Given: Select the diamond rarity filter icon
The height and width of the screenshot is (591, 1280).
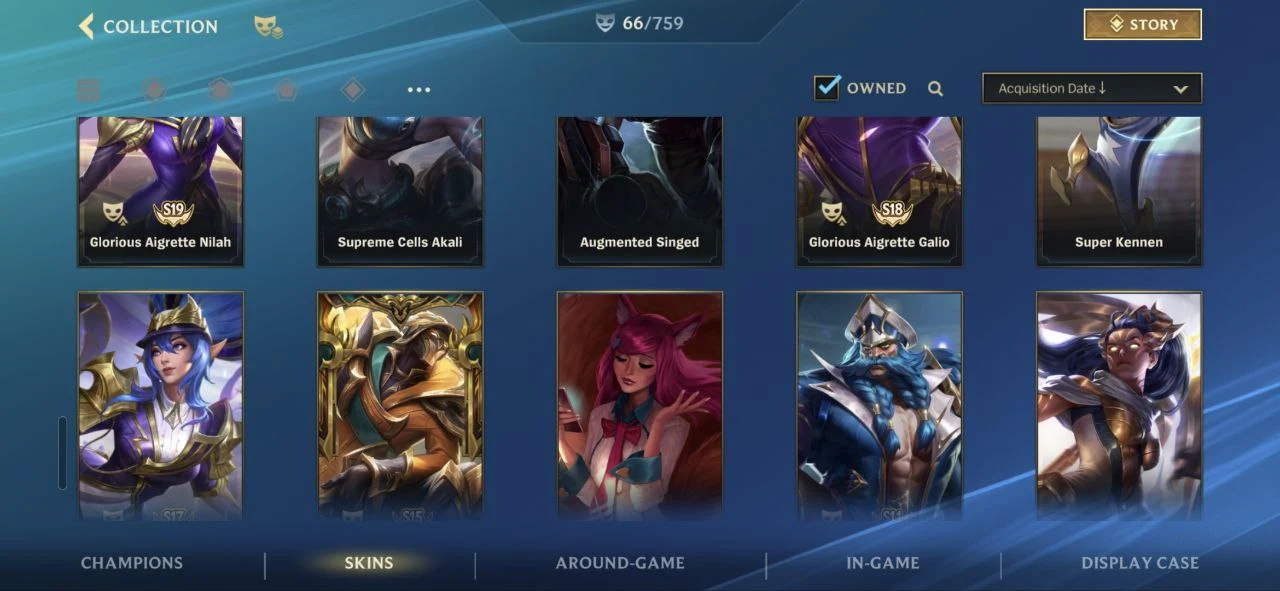Looking at the screenshot, I should pos(352,90).
